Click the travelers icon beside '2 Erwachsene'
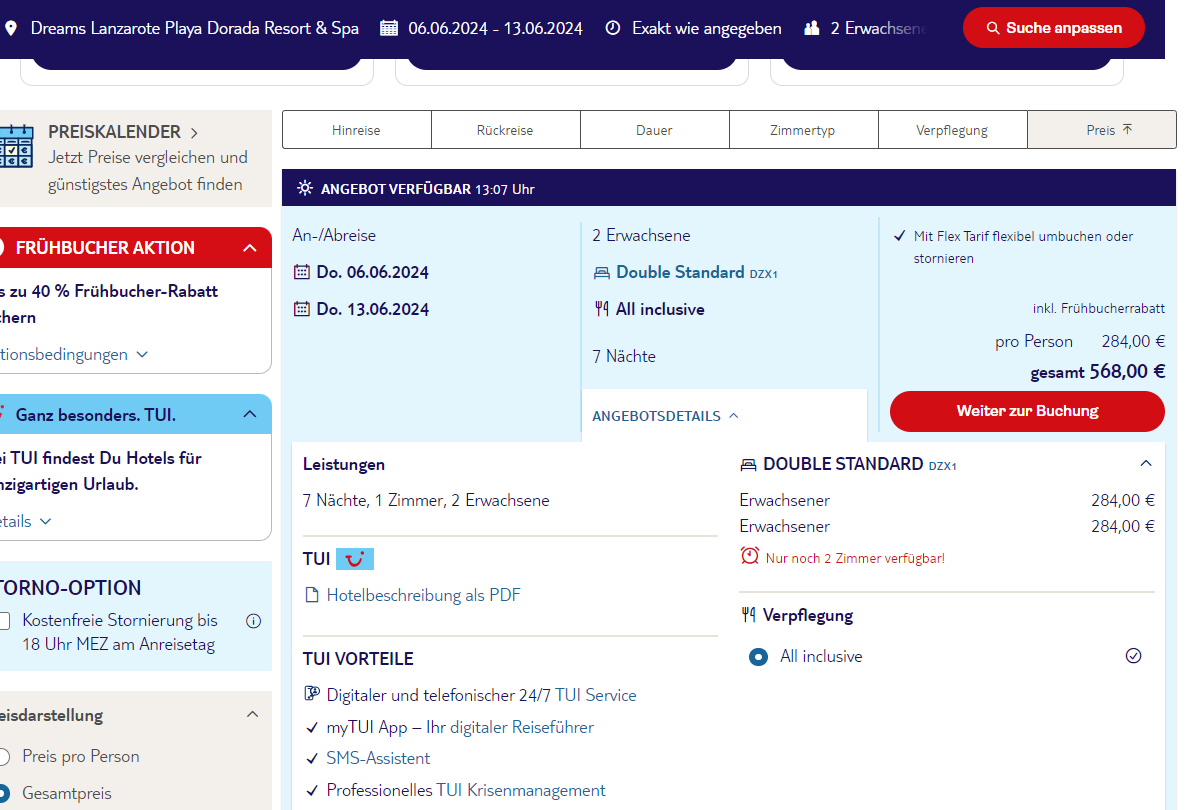1197x810 pixels. [812, 28]
